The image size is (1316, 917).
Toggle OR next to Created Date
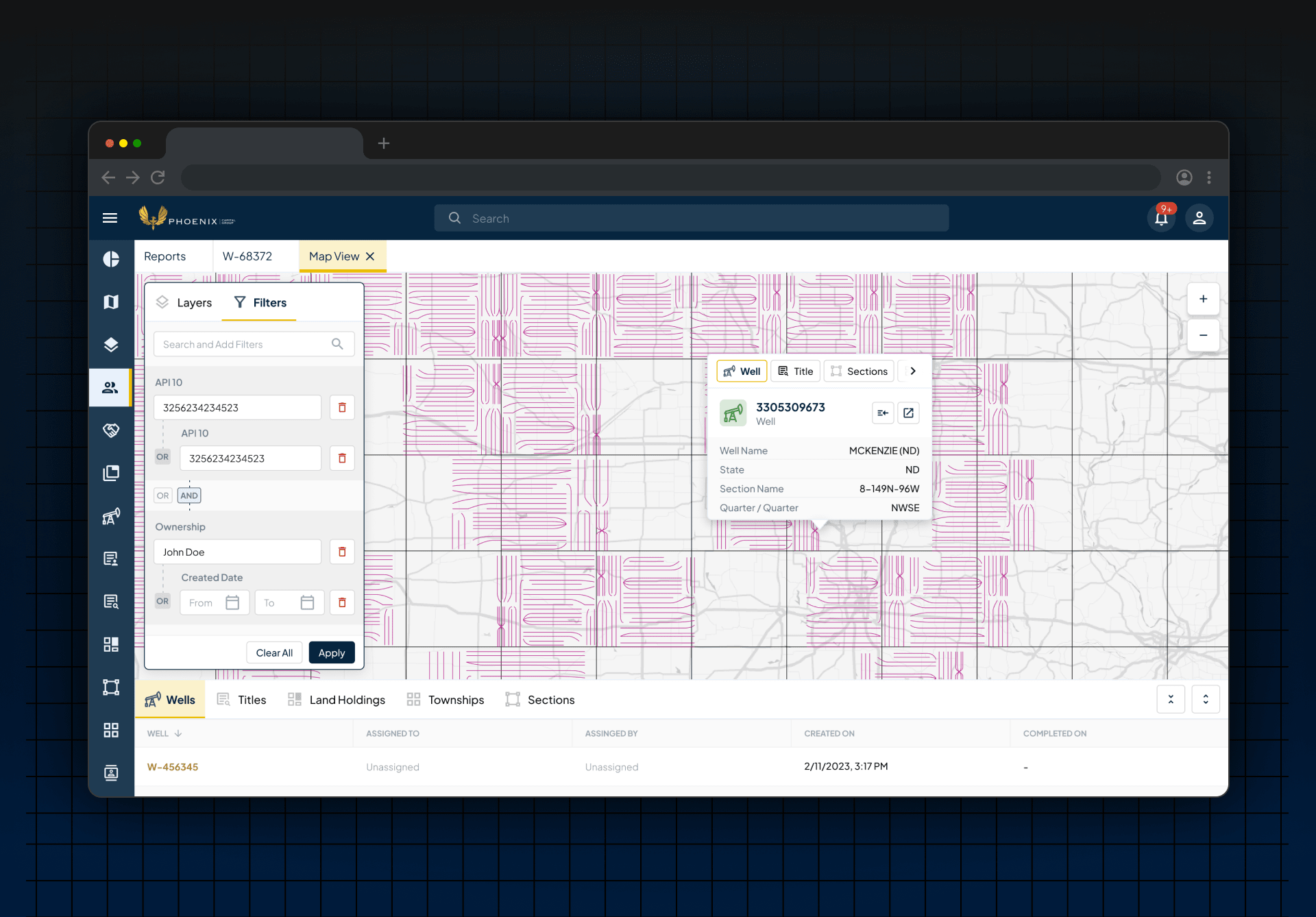pyautogui.click(x=162, y=601)
